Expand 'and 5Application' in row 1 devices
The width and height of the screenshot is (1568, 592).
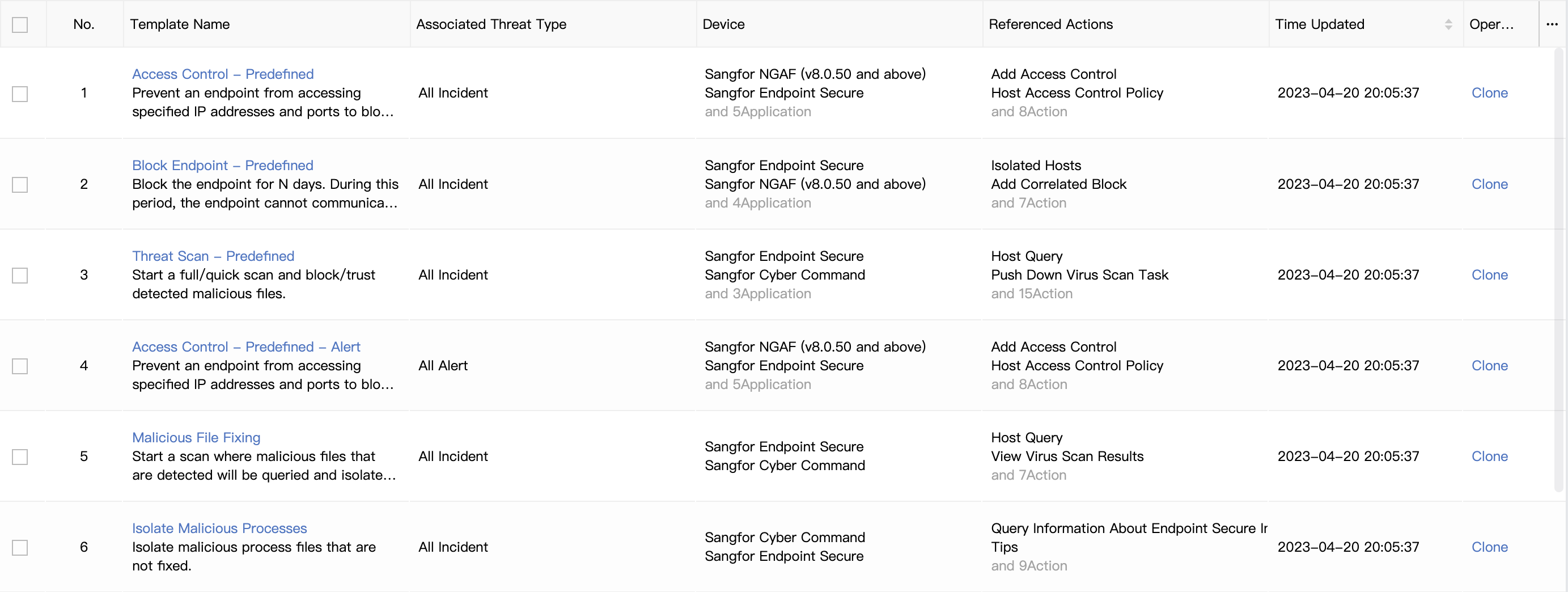[x=757, y=112]
